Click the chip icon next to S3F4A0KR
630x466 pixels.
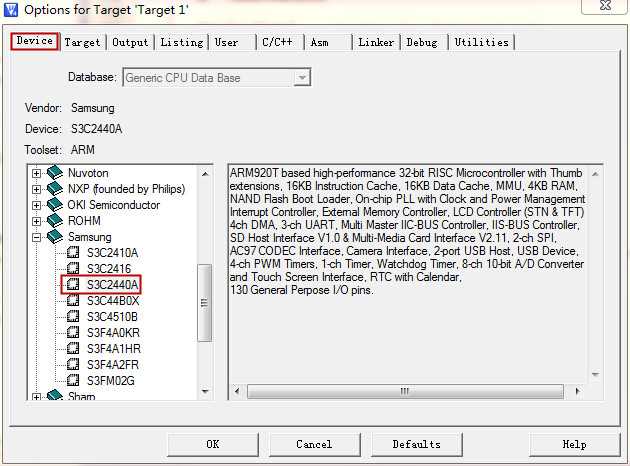pyautogui.click(x=73, y=333)
